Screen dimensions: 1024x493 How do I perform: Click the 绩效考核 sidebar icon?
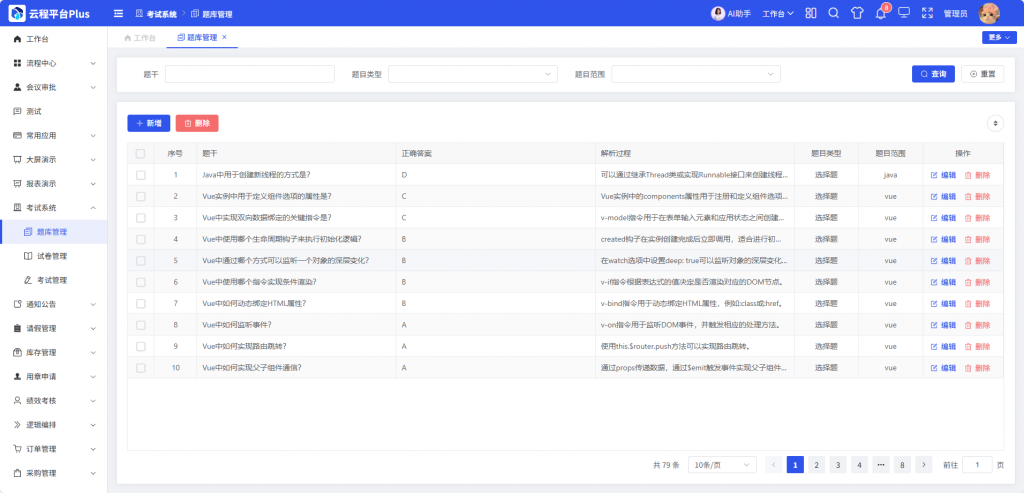(18, 401)
